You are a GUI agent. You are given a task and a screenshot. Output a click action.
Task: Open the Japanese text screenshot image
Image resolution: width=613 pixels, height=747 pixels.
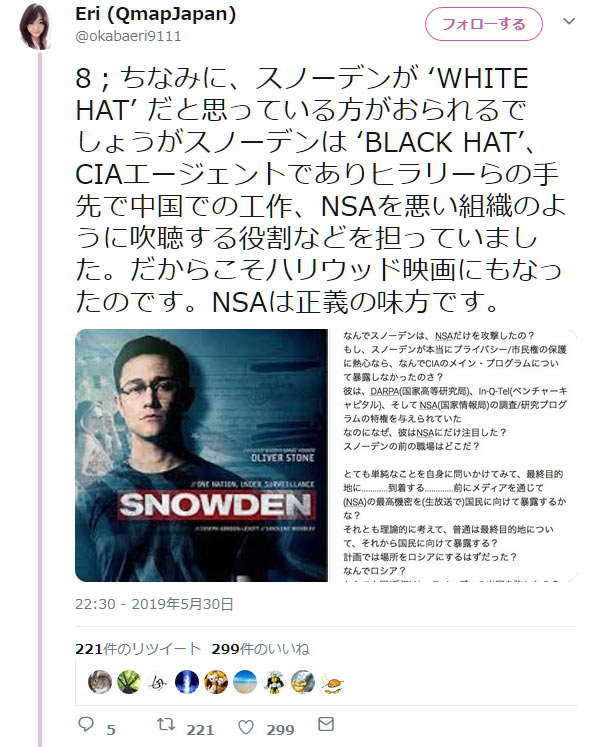pos(454,455)
